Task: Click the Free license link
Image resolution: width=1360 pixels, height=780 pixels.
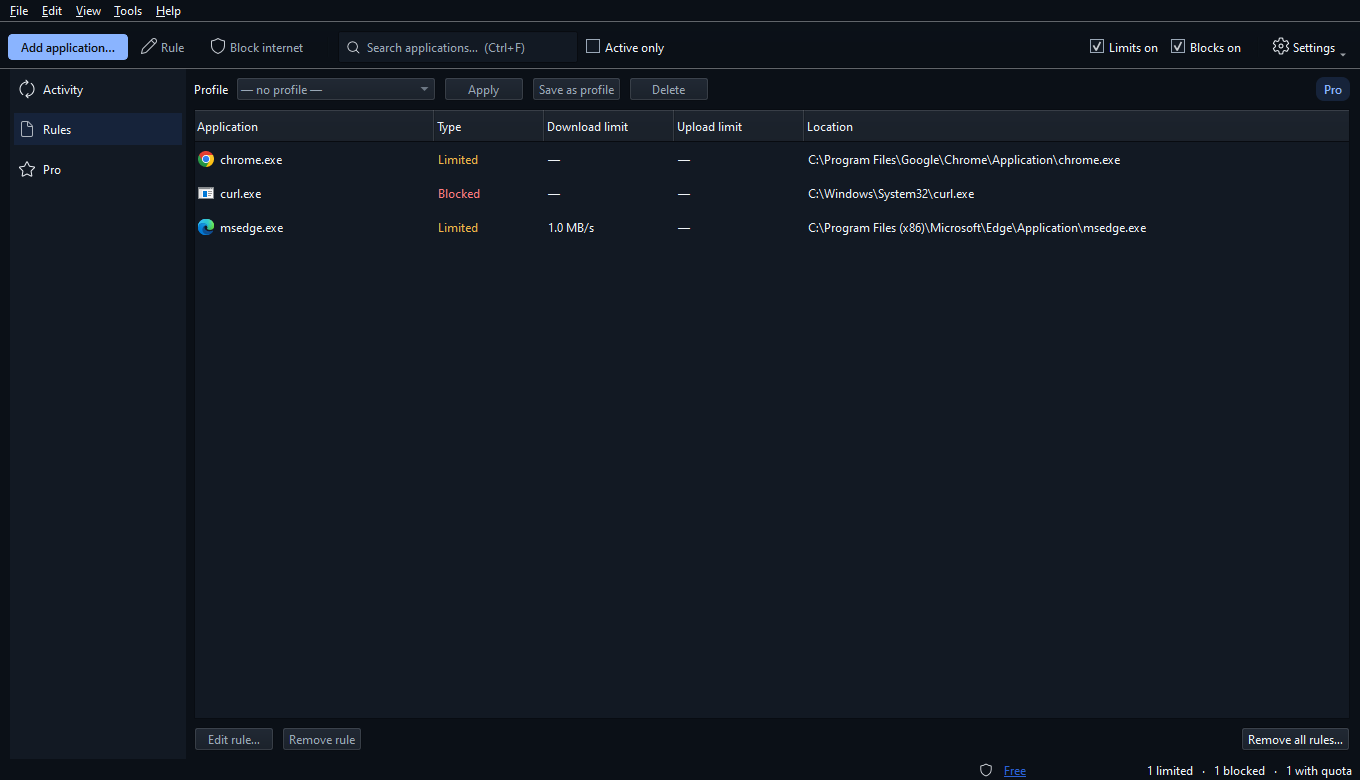Action: pos(1015,770)
